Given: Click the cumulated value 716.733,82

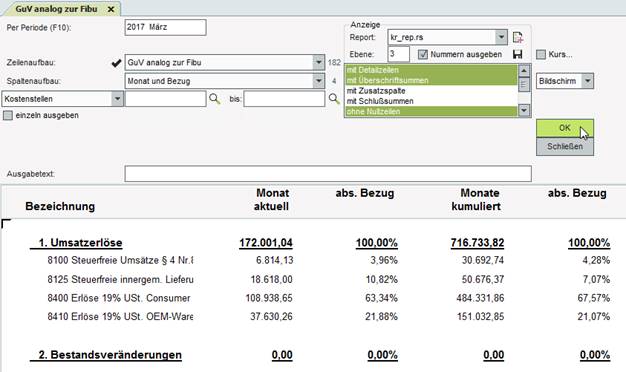Looking at the screenshot, I should coord(477,243).
